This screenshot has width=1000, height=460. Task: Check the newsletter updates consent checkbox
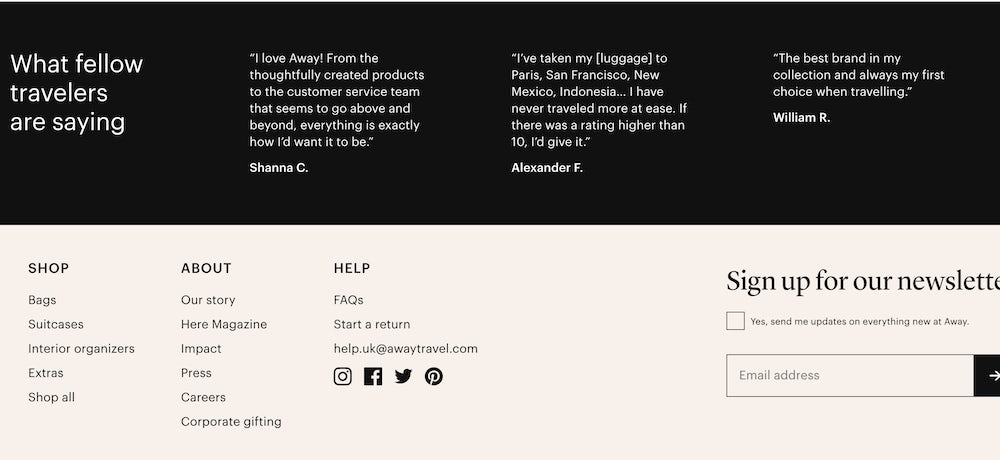click(x=735, y=321)
